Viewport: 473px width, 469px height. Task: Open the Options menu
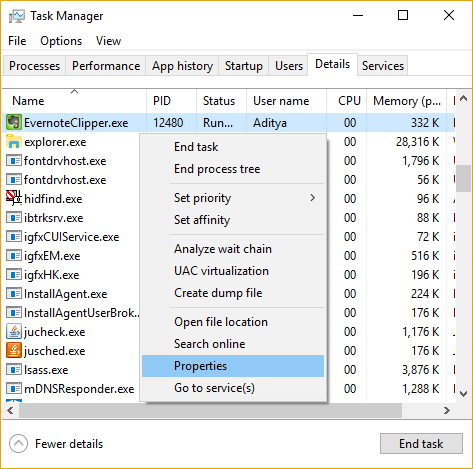61,41
